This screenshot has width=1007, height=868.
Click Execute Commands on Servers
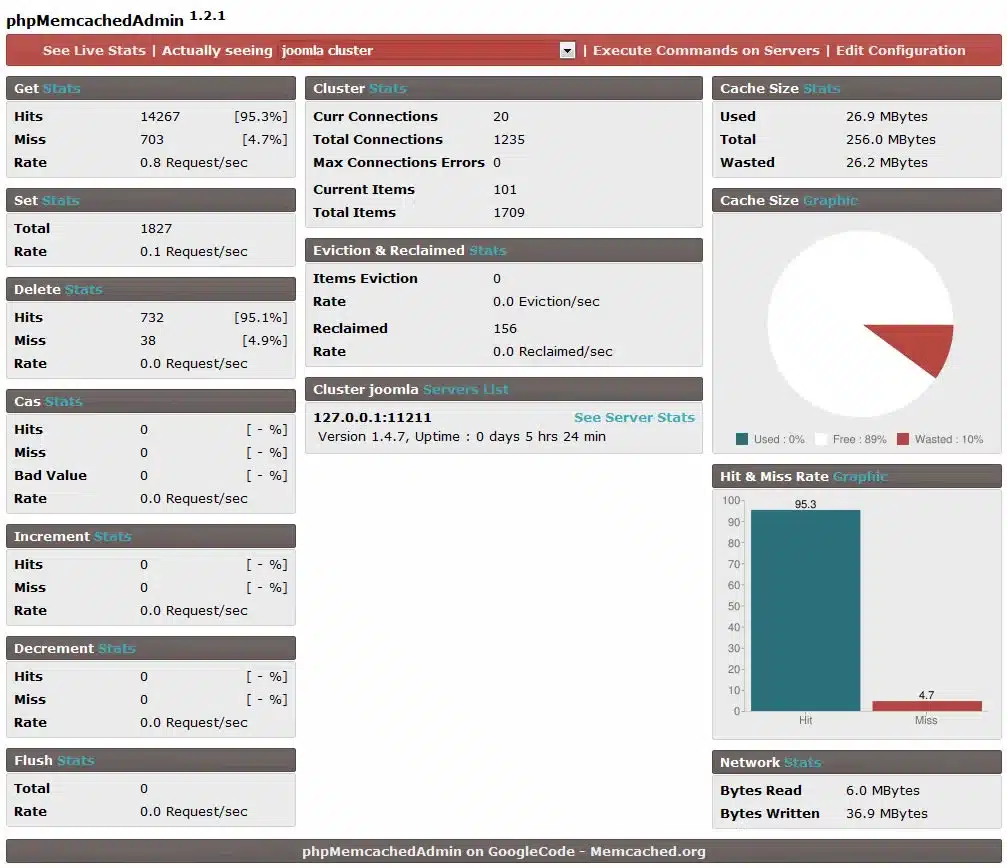706,50
